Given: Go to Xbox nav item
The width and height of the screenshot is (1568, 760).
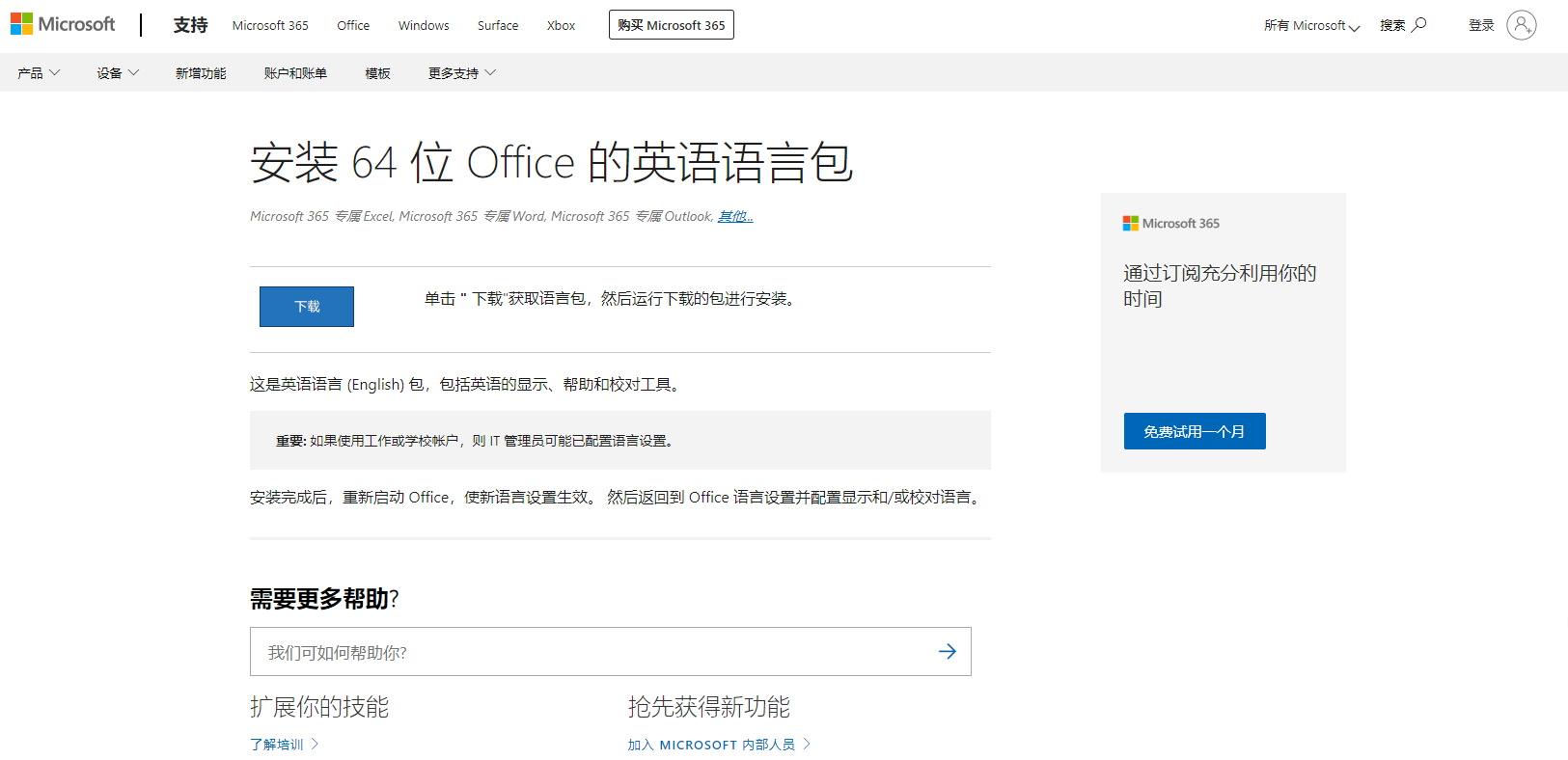Looking at the screenshot, I should [561, 25].
